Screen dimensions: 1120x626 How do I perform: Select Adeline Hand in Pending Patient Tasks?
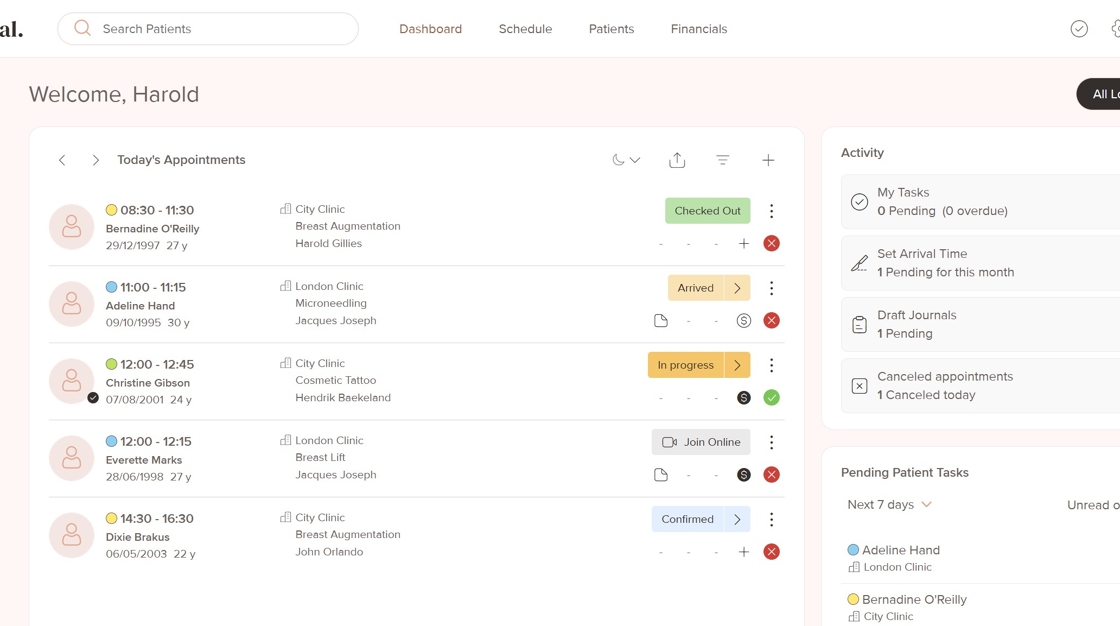(900, 550)
